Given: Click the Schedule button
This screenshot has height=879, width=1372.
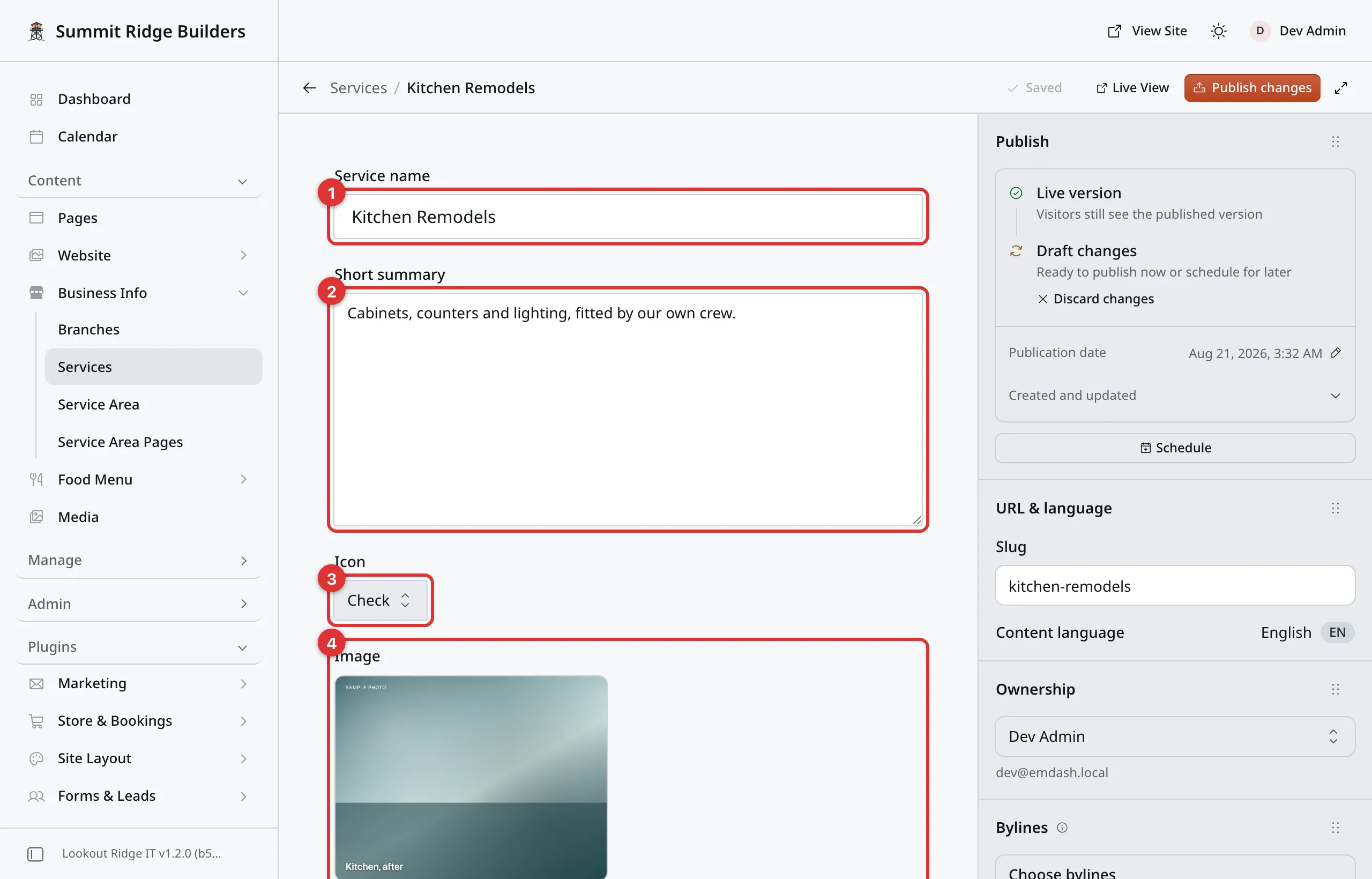Looking at the screenshot, I should [x=1175, y=448].
